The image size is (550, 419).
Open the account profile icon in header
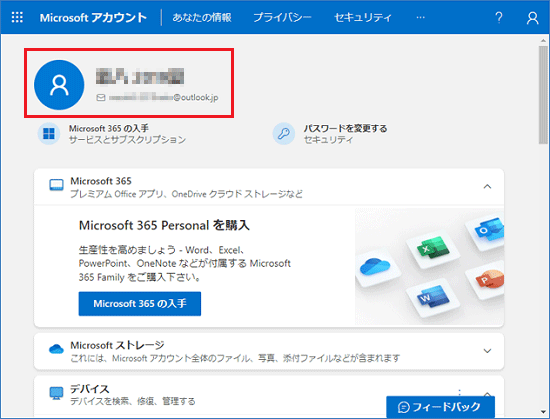pyautogui.click(x=532, y=18)
